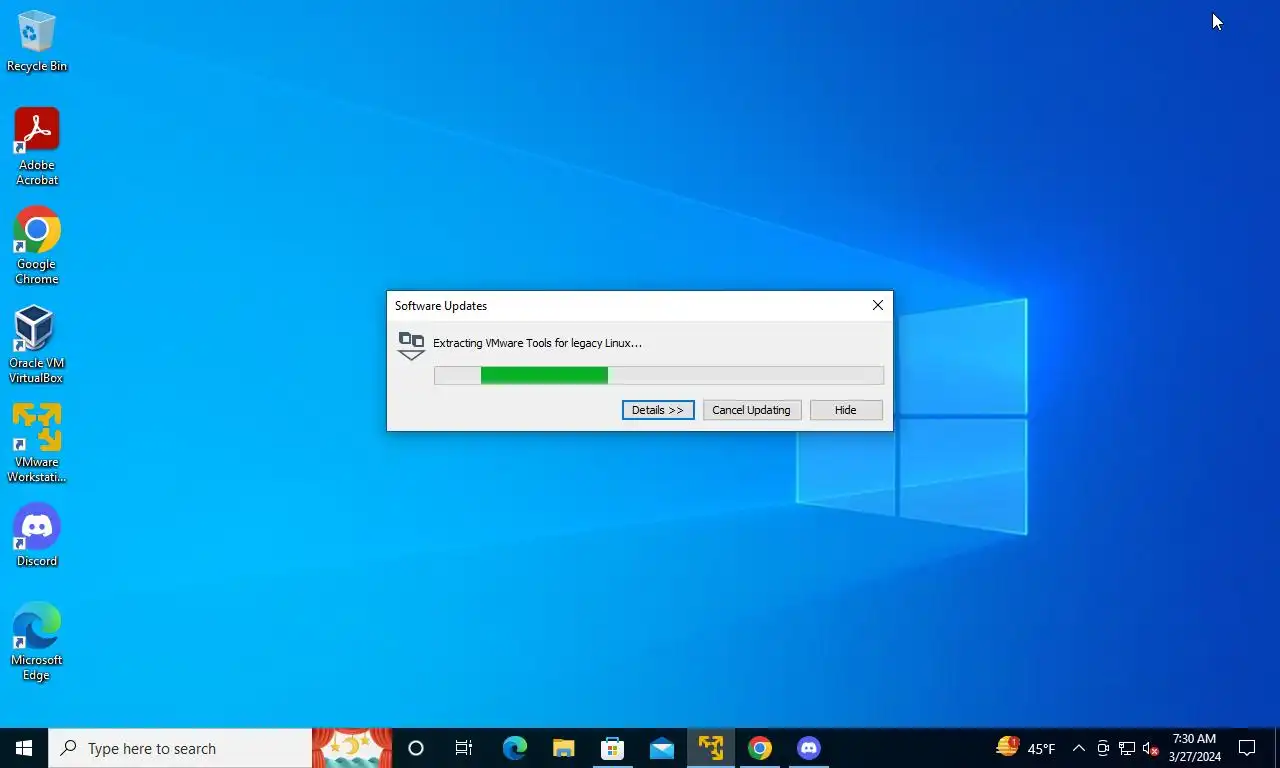The height and width of the screenshot is (768, 1280).
Task: Click the muted volume tray icon
Action: pyautogui.click(x=1150, y=748)
